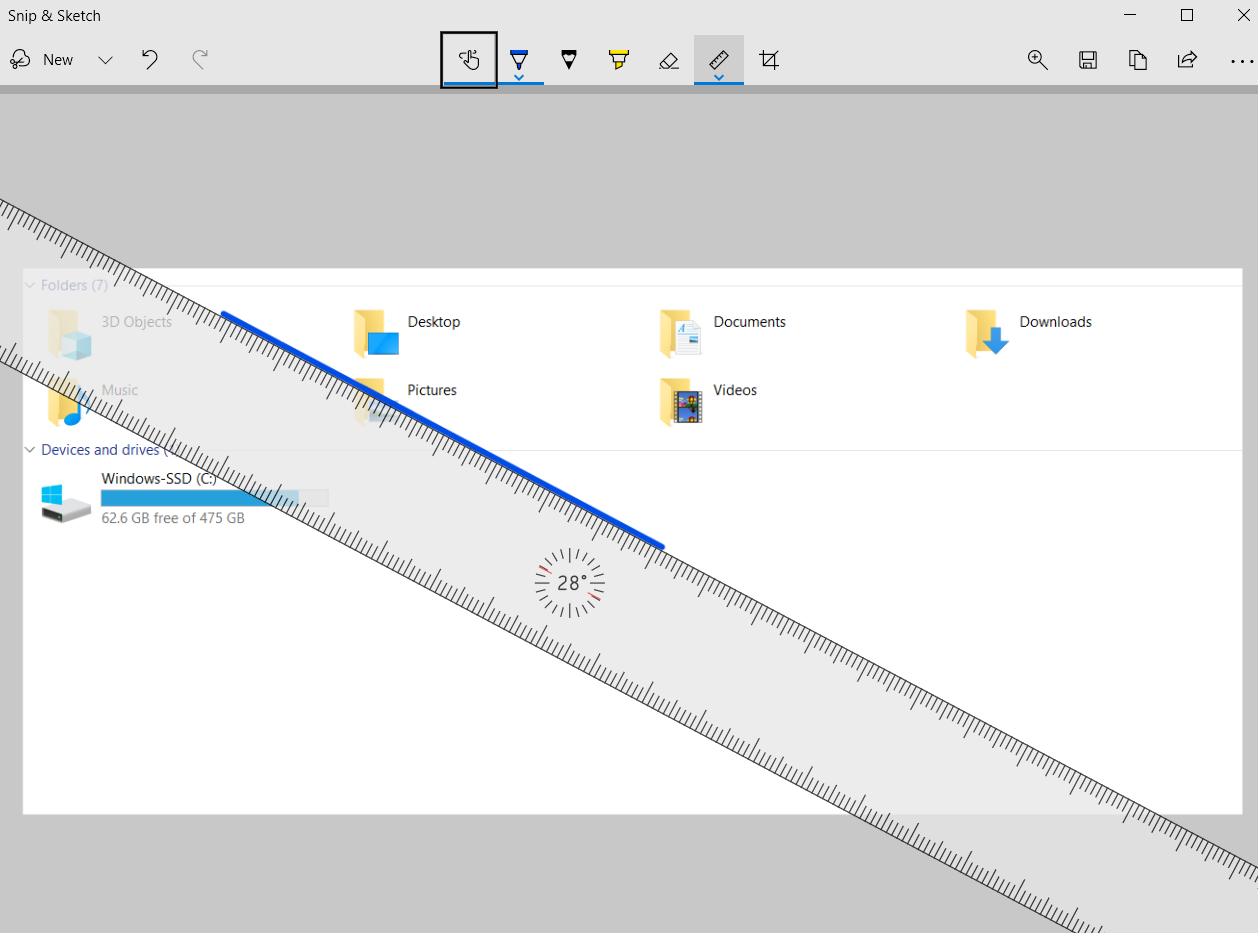Click the C: drive storage usage bar
The height and width of the screenshot is (933, 1258).
pos(214,498)
